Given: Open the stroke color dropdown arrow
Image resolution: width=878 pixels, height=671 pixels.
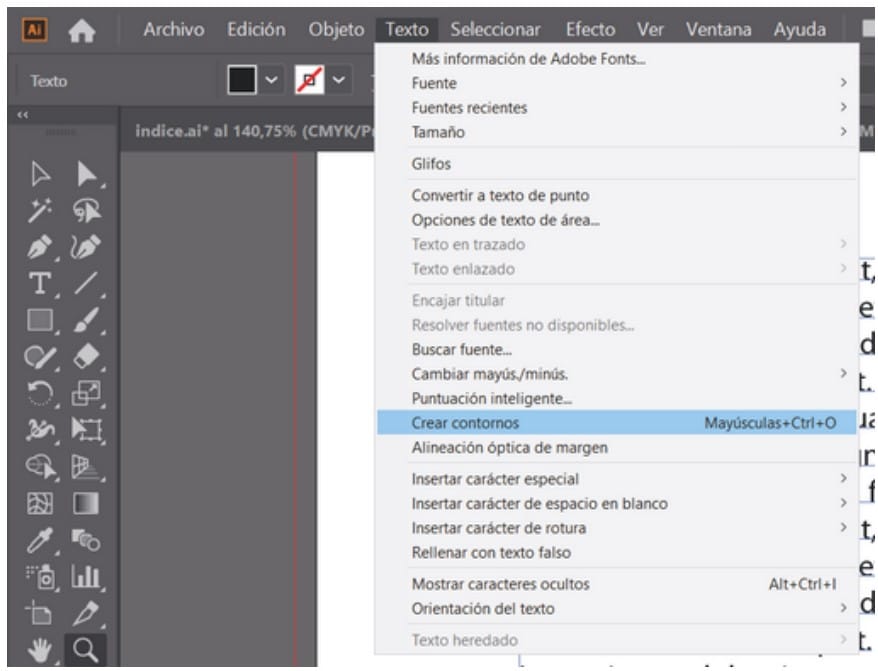Looking at the screenshot, I should [x=341, y=80].
